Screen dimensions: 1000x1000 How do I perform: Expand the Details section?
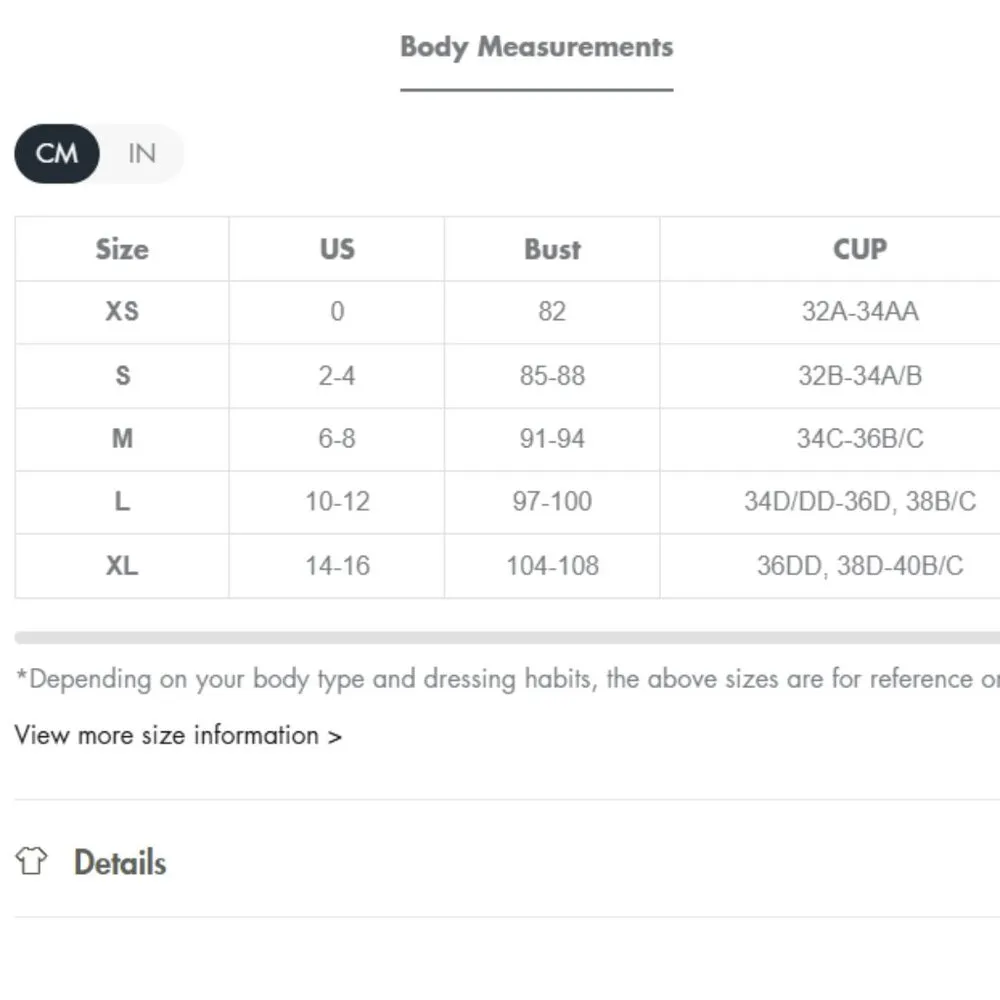pos(120,862)
